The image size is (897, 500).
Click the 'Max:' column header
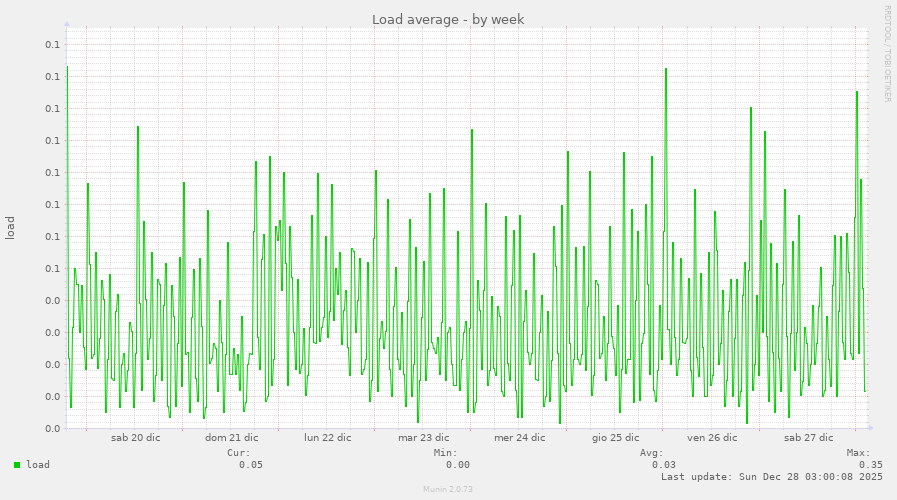[x=859, y=453]
